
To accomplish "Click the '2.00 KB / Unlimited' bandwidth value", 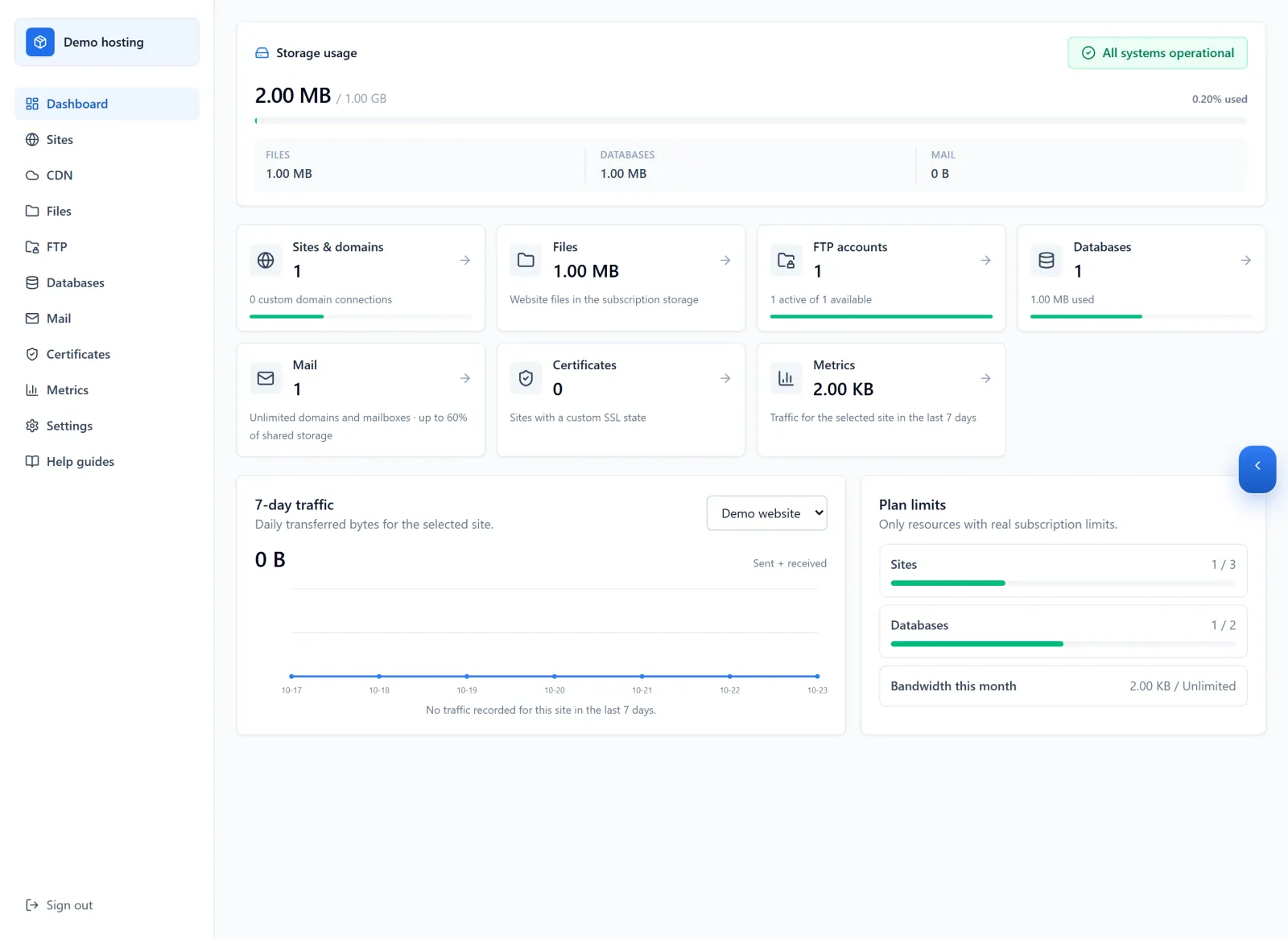I will pos(1183,686).
